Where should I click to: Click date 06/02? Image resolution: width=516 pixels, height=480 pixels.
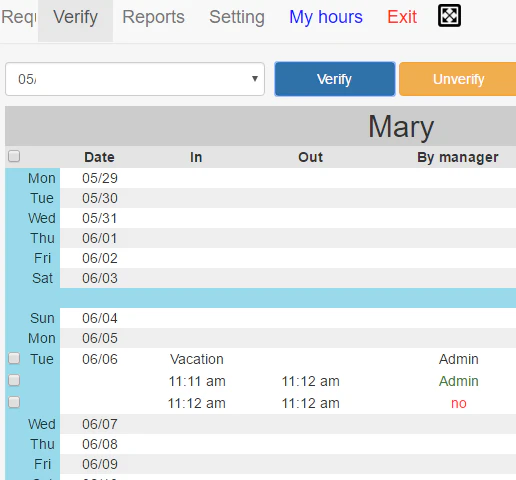click(100, 258)
